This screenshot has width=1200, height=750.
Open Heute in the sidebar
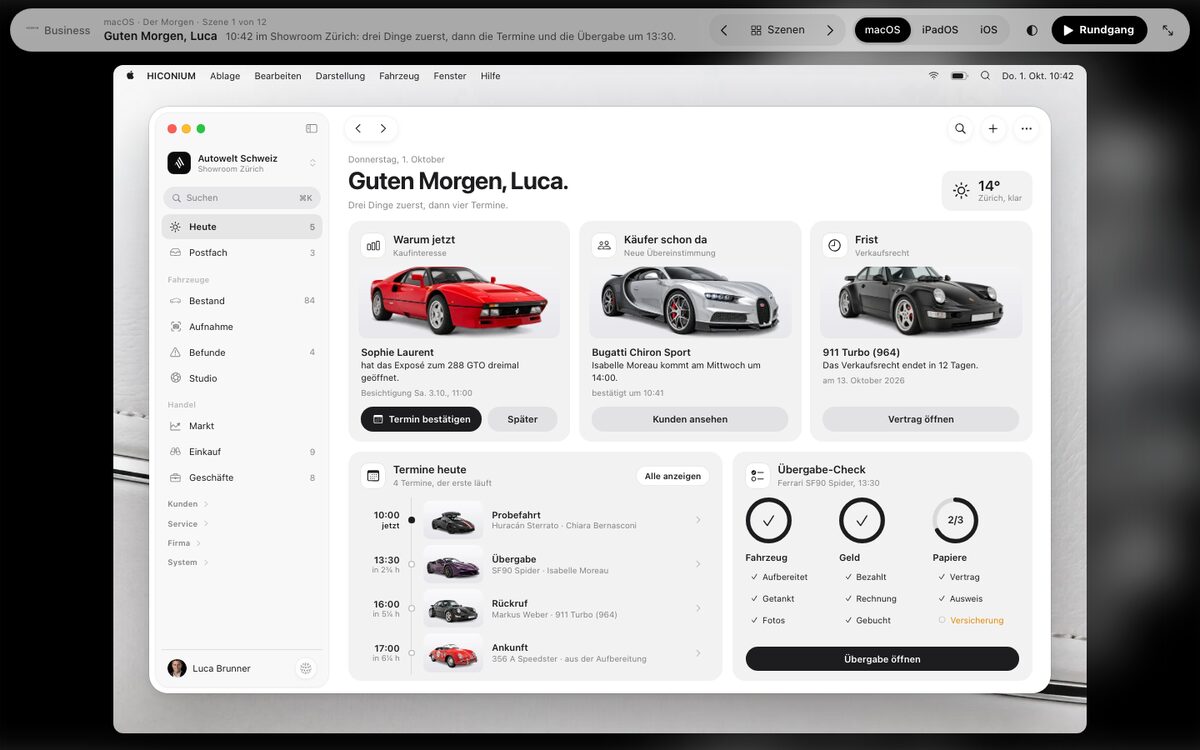[x=242, y=227]
